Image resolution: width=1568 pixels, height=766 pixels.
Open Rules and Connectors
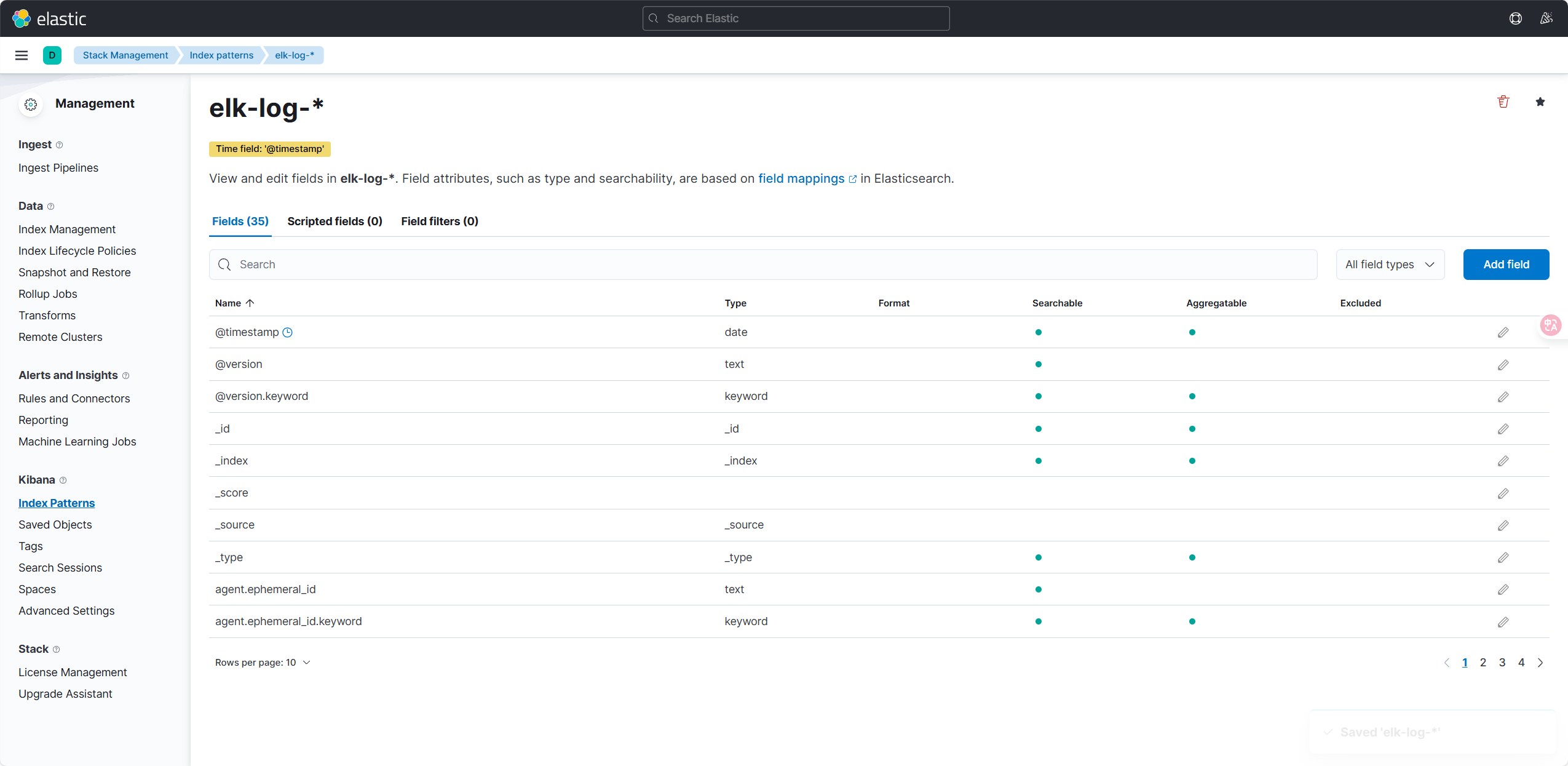tap(74, 399)
